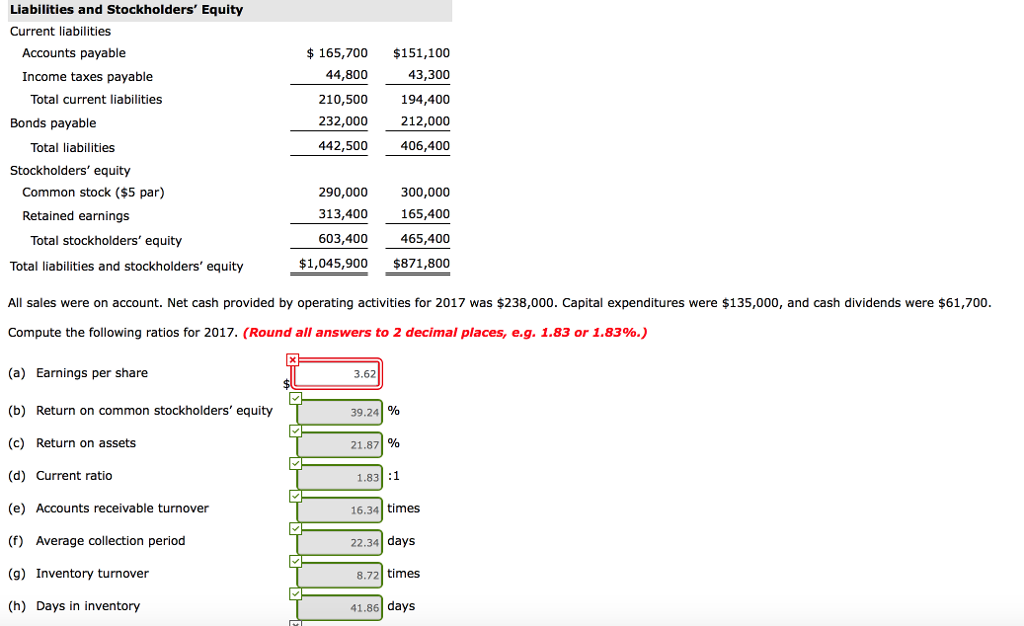Select Total liabilities value 406,400

click(x=425, y=146)
